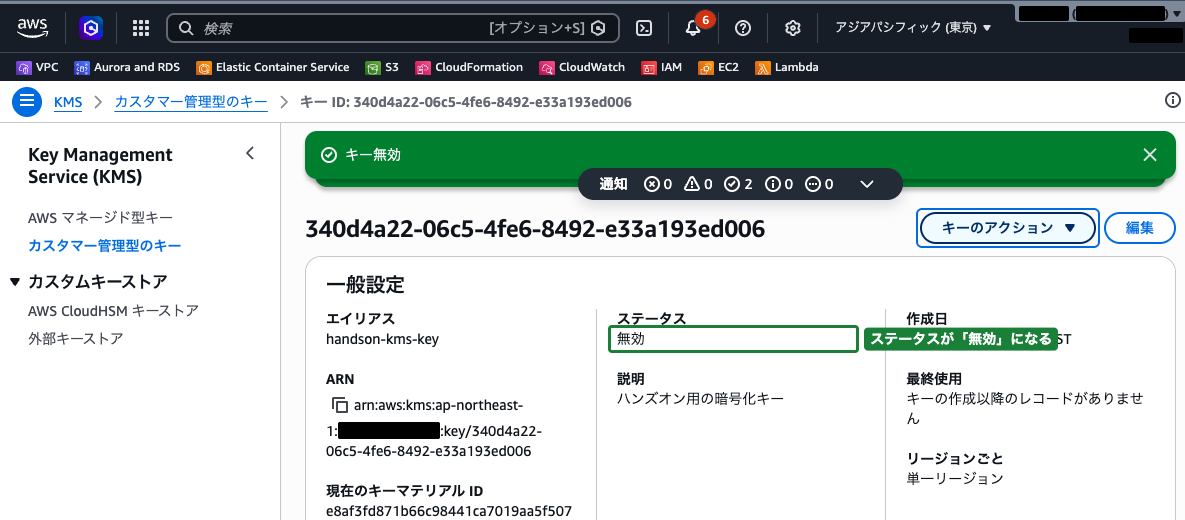This screenshot has height=520, width=1185.
Task: Open the Elastic Container Service shortcut
Action: pyautogui.click(x=273, y=67)
